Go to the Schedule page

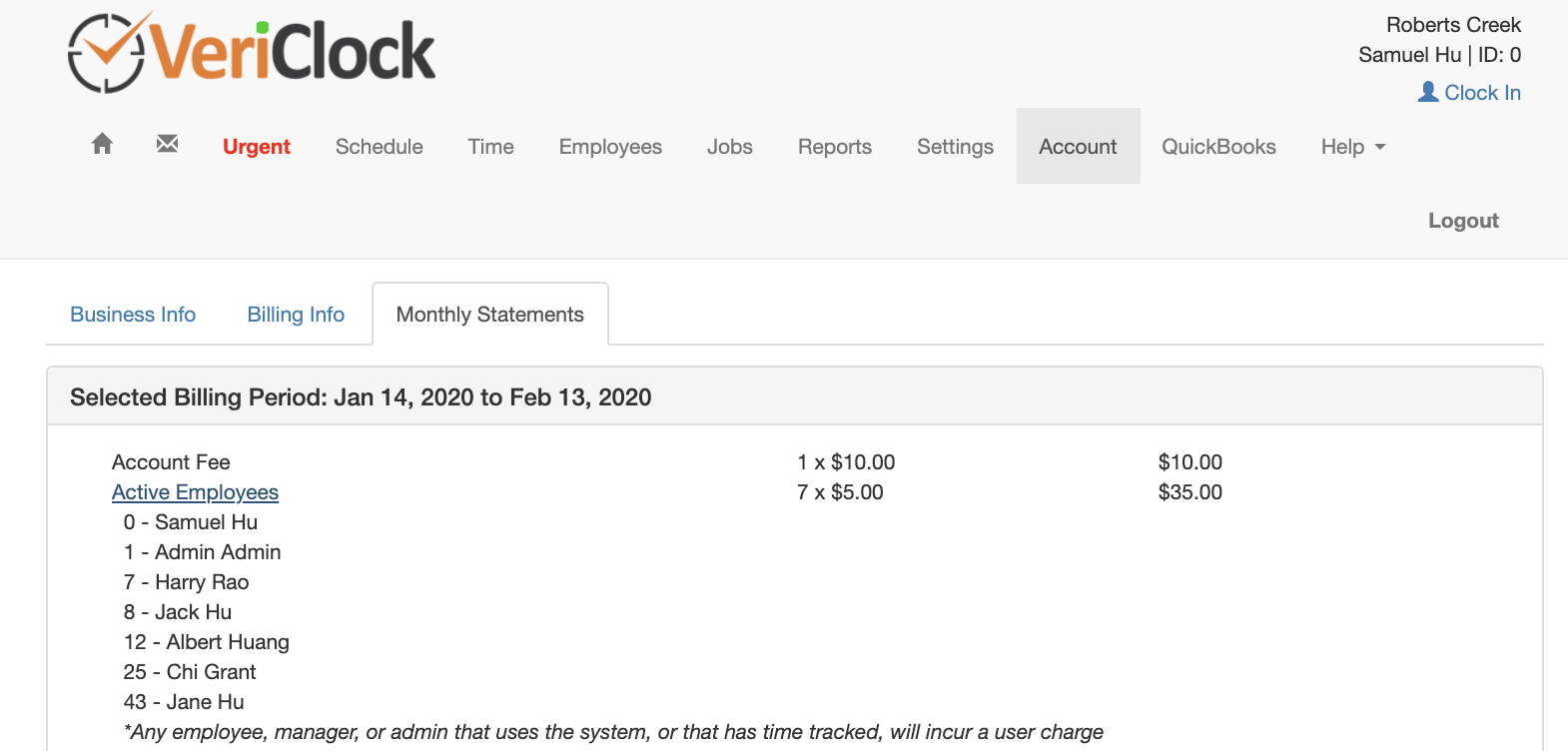pos(380,147)
